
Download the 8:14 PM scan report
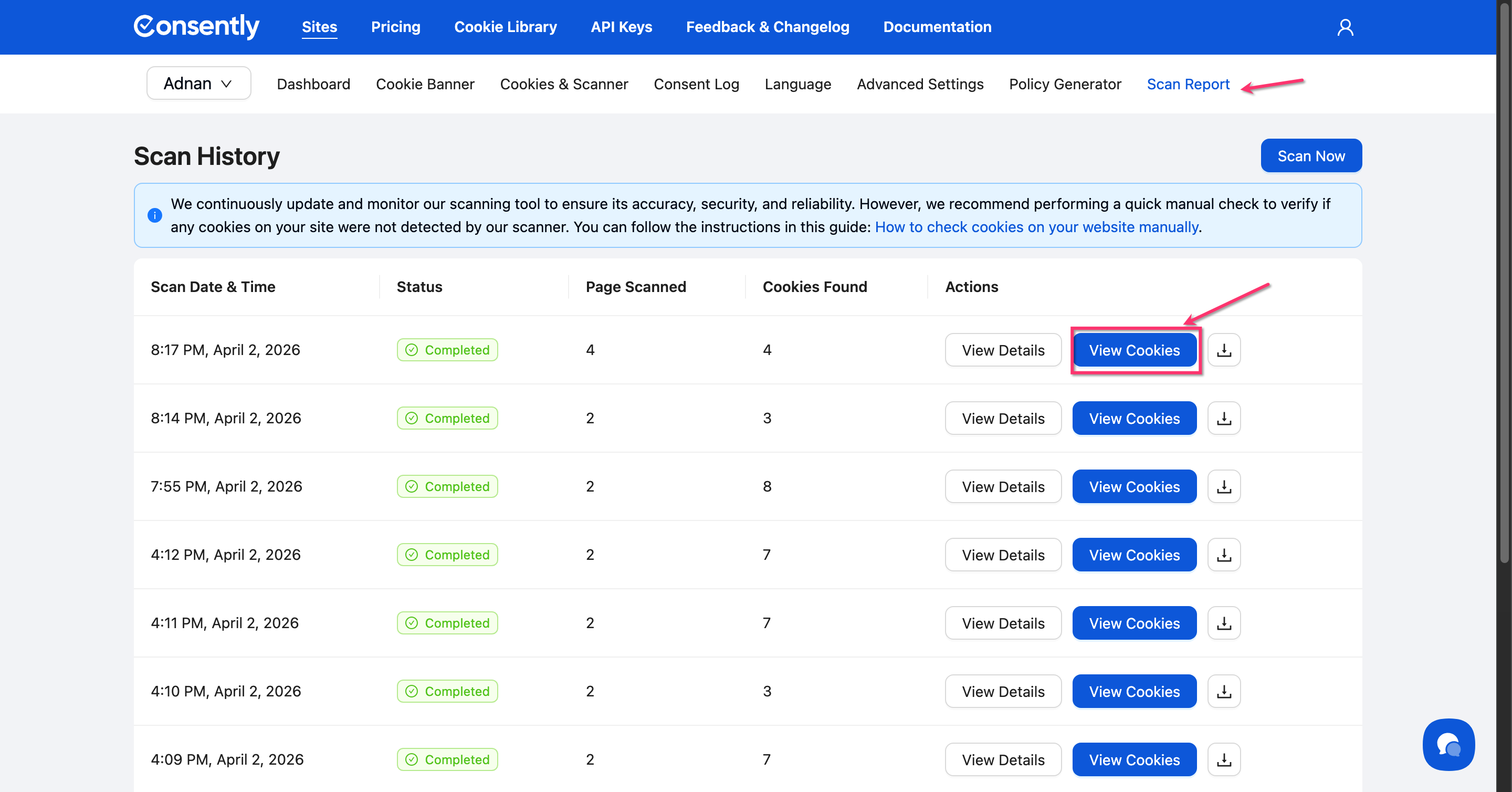(1224, 418)
